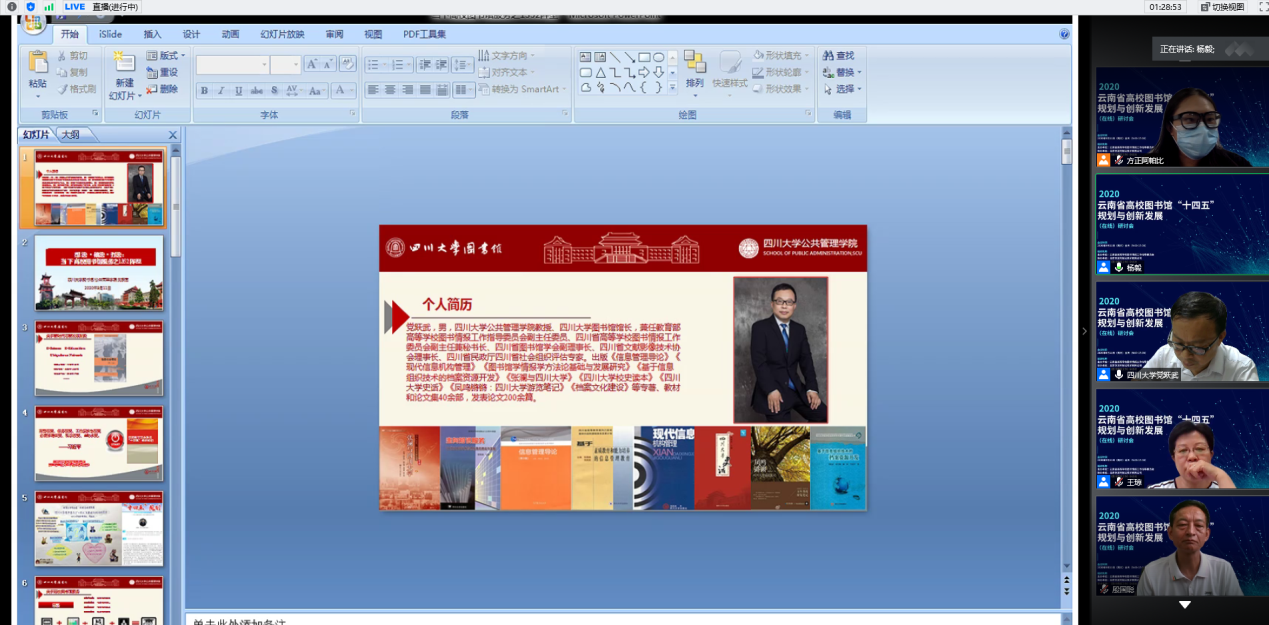This screenshot has width=1269, height=625.
Task: Click the New Slide (新建幻灯片) icon
Action: coord(124,63)
